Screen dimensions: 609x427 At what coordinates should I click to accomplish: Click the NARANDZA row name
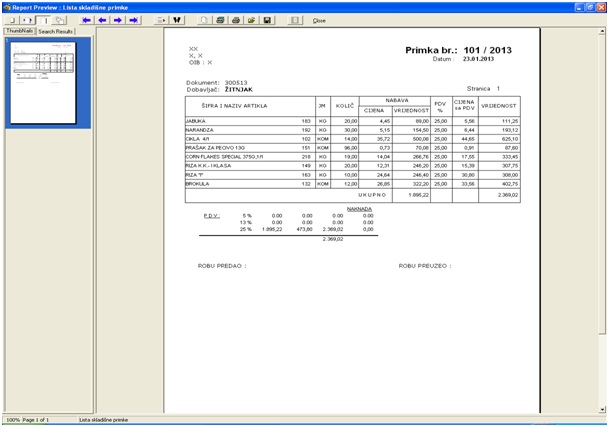point(200,130)
